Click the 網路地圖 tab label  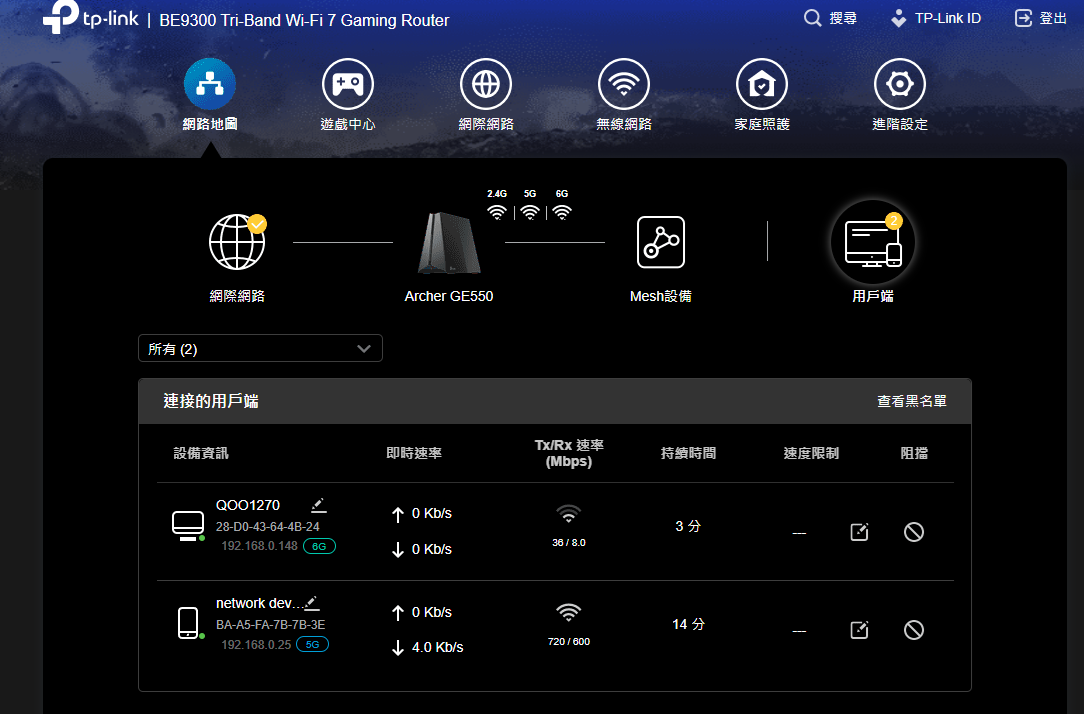pyautogui.click(x=209, y=124)
